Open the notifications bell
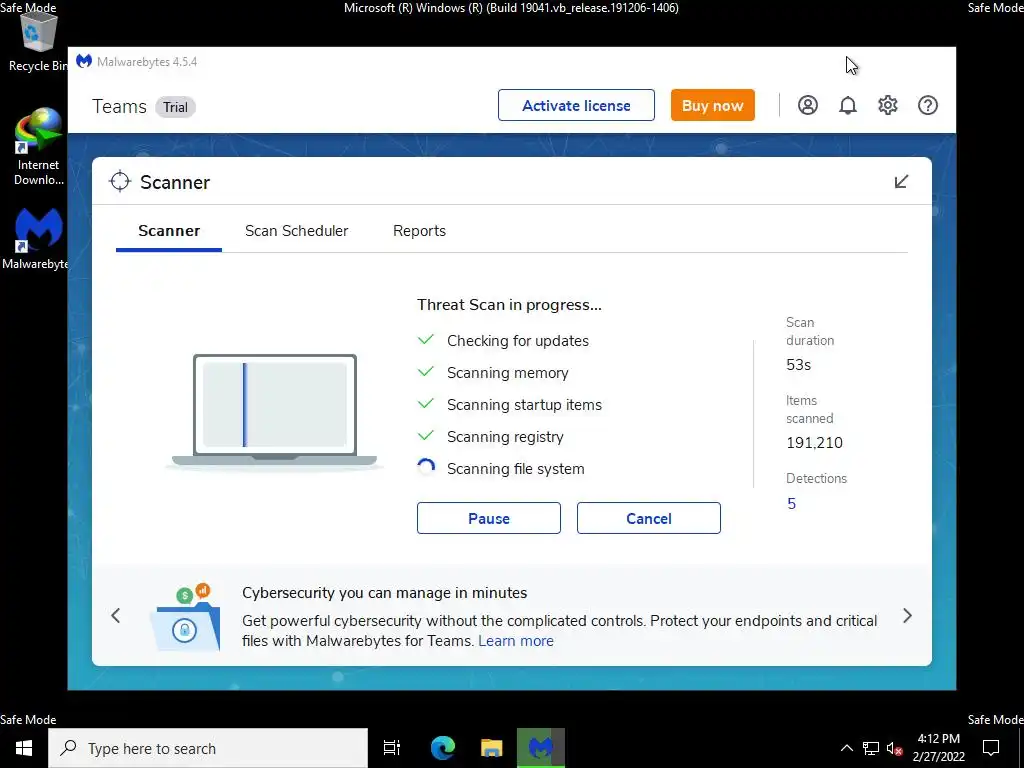 tap(848, 105)
